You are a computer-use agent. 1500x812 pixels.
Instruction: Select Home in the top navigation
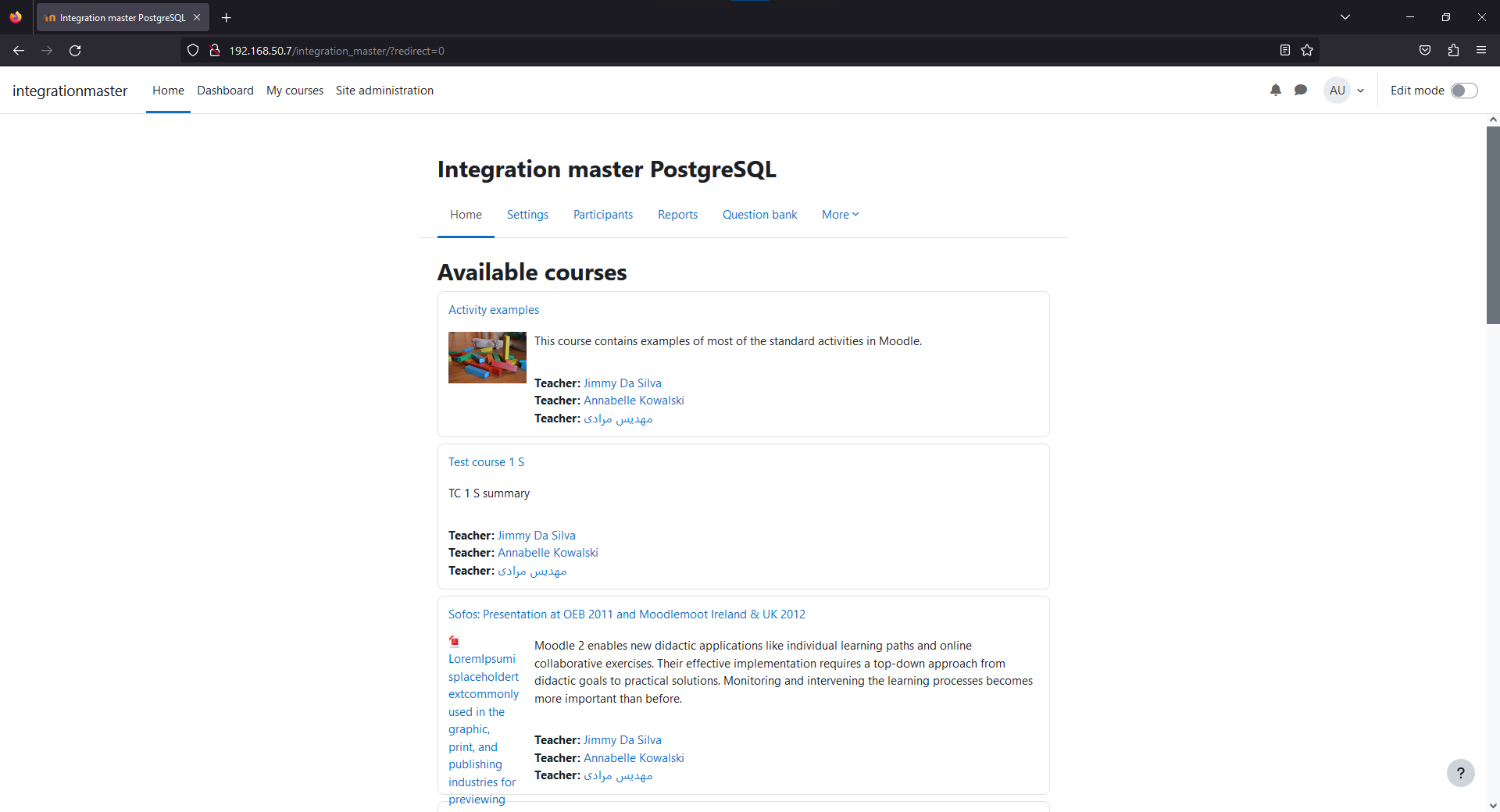168,91
